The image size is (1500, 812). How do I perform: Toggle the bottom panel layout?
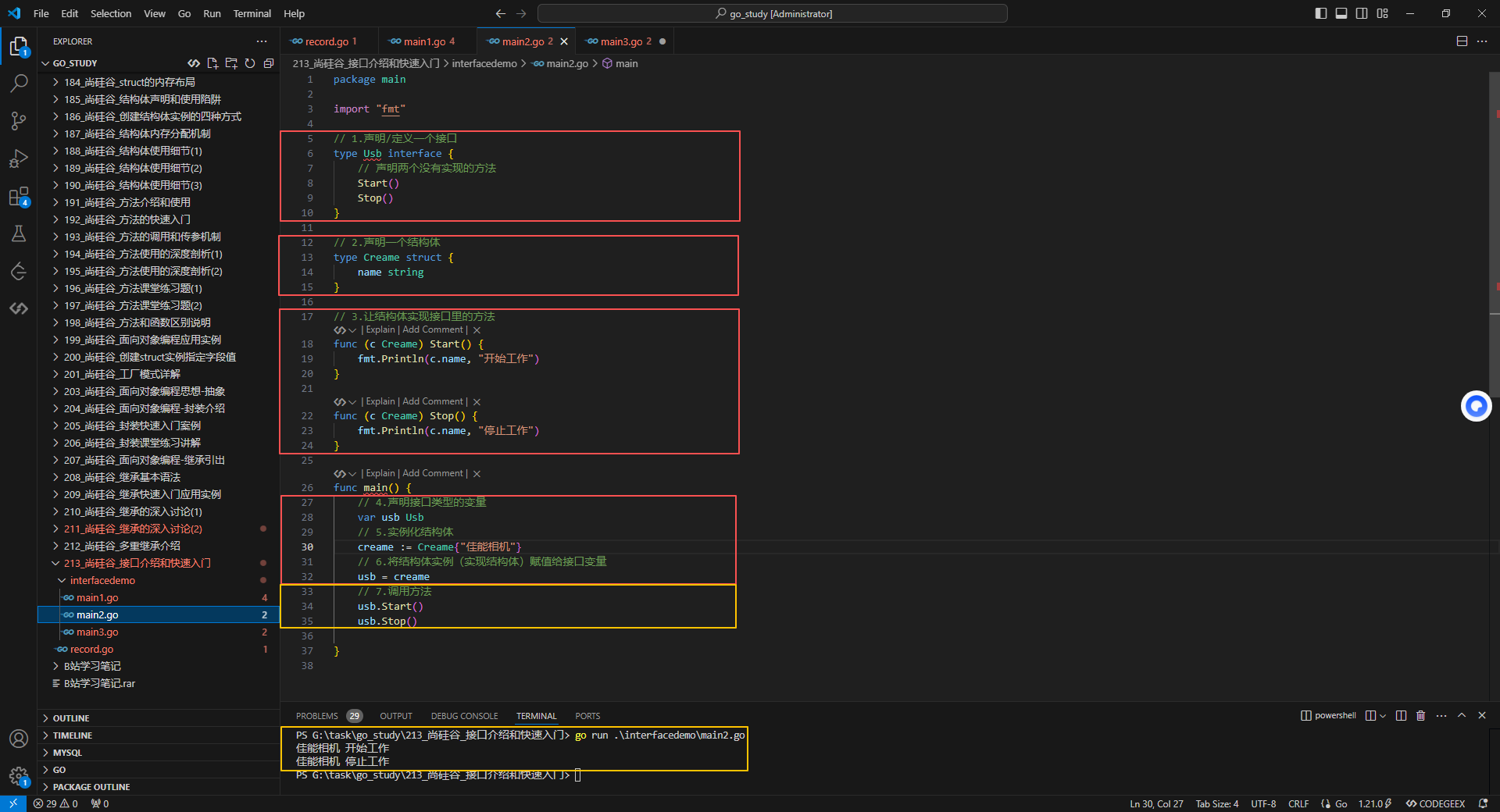point(1341,13)
